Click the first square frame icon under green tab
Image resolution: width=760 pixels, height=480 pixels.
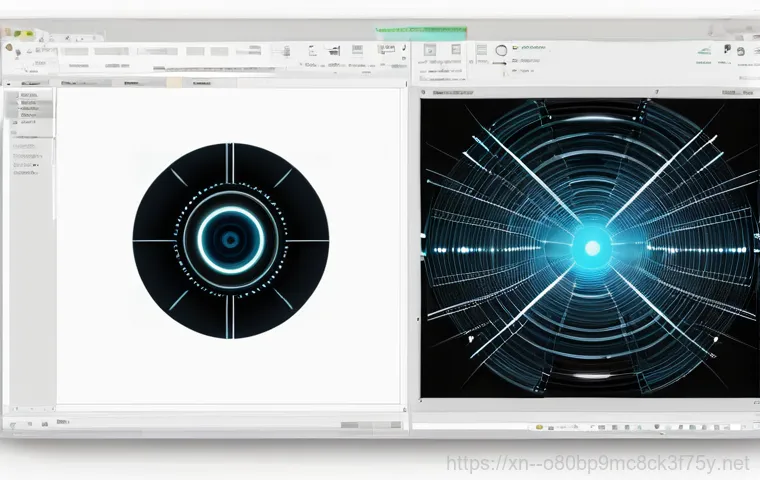click(430, 50)
